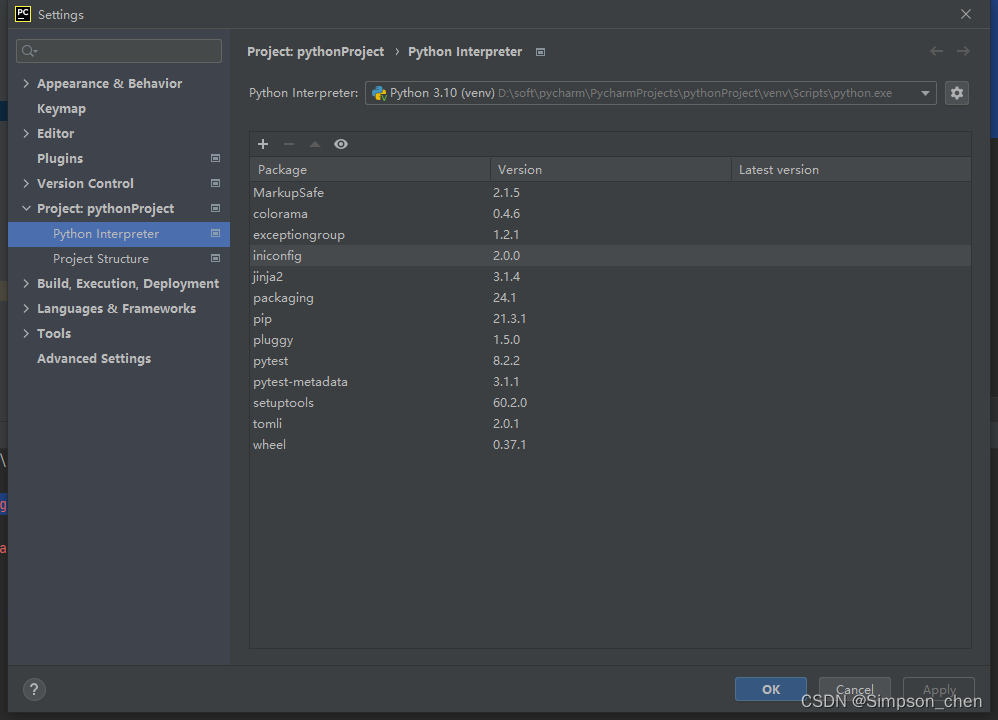
Task: Click the search magnifier icon
Action: (x=29, y=51)
